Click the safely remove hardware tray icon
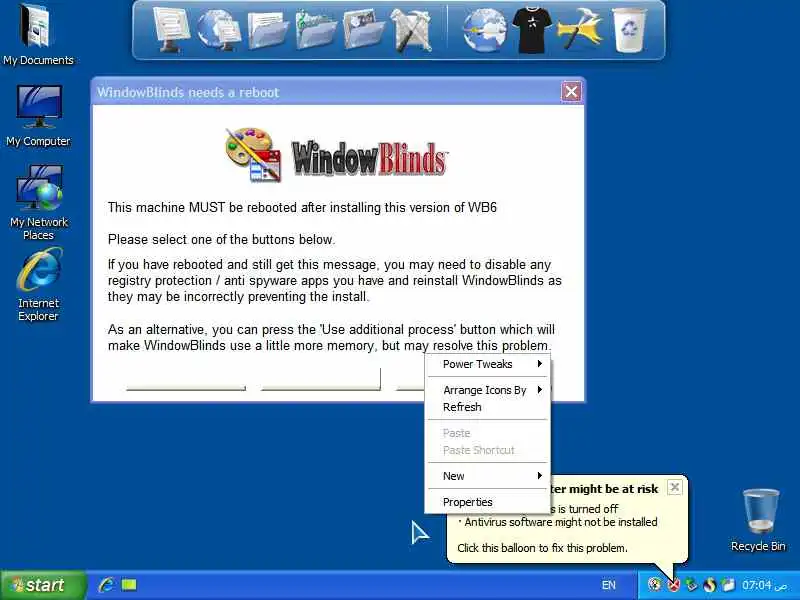800x600 pixels. (x=691, y=585)
